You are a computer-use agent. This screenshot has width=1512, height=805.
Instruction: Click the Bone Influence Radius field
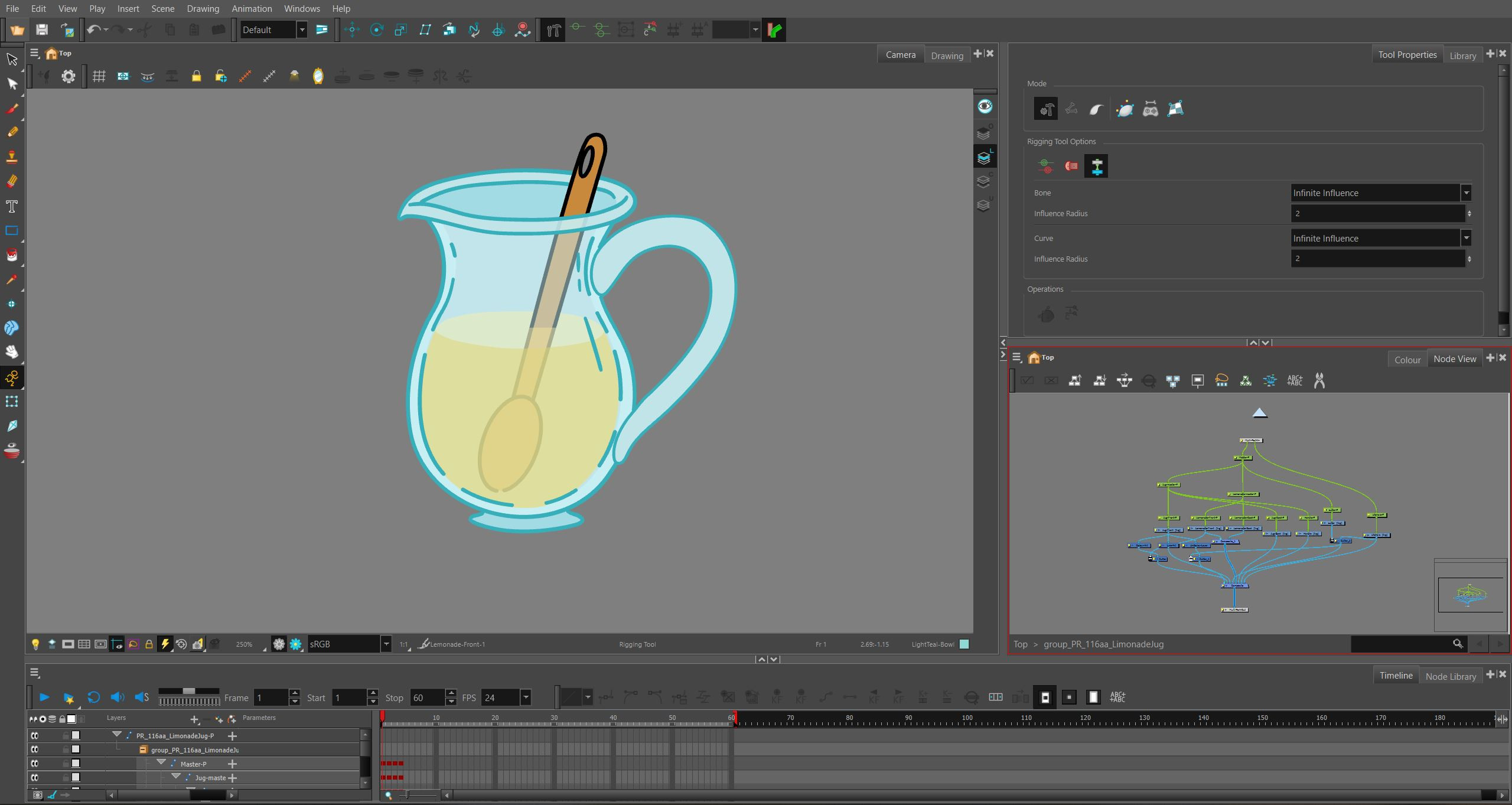click(x=1377, y=213)
